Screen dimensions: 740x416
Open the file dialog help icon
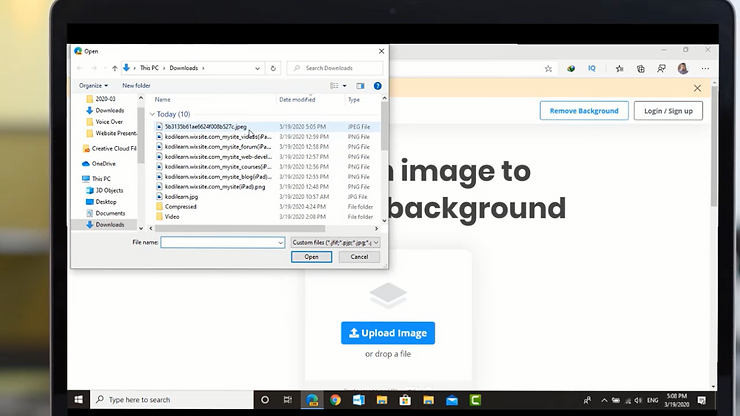click(x=378, y=86)
